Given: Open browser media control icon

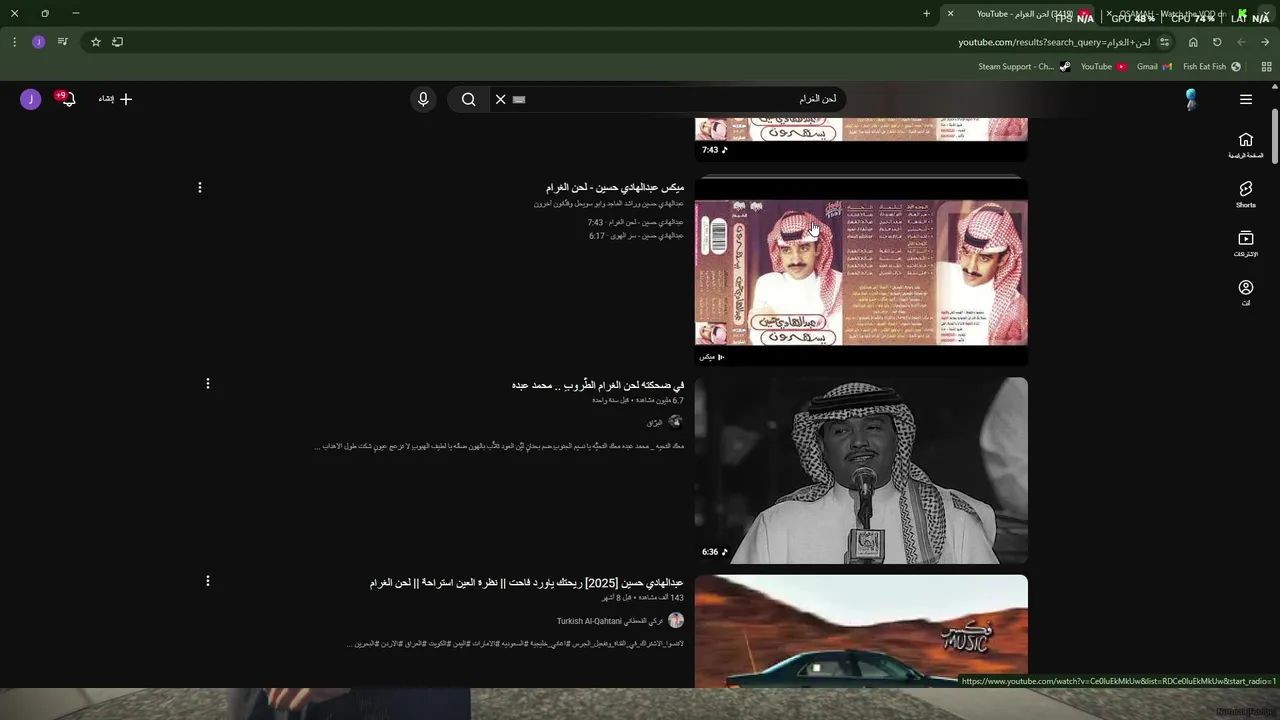Looking at the screenshot, I should pos(63,42).
